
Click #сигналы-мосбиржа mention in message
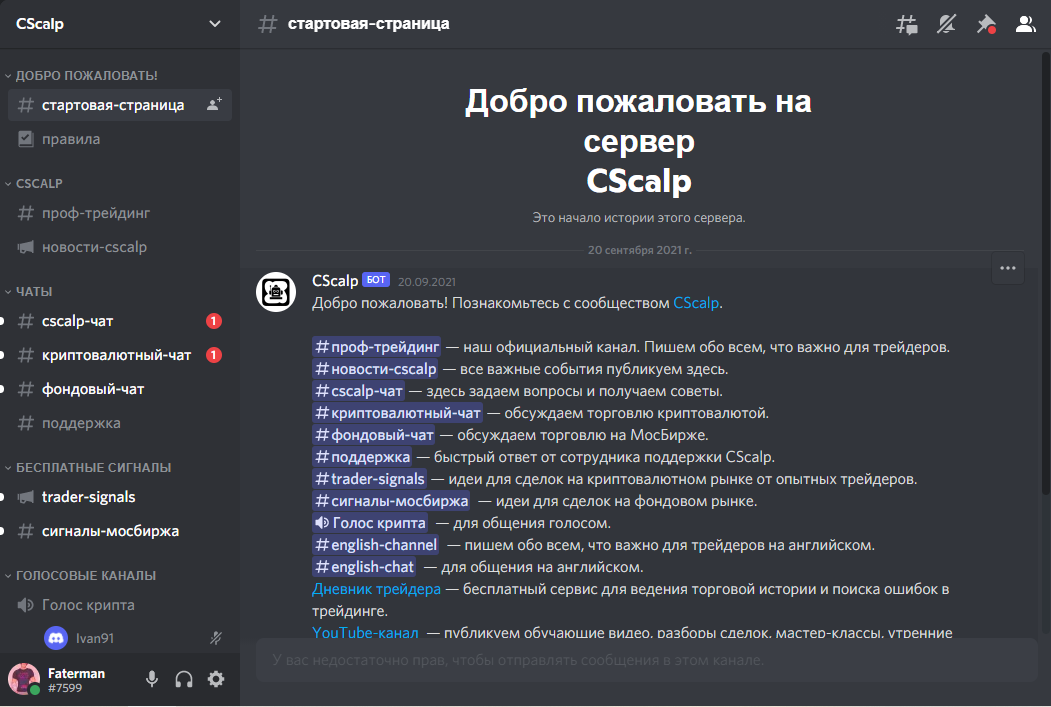pos(391,501)
